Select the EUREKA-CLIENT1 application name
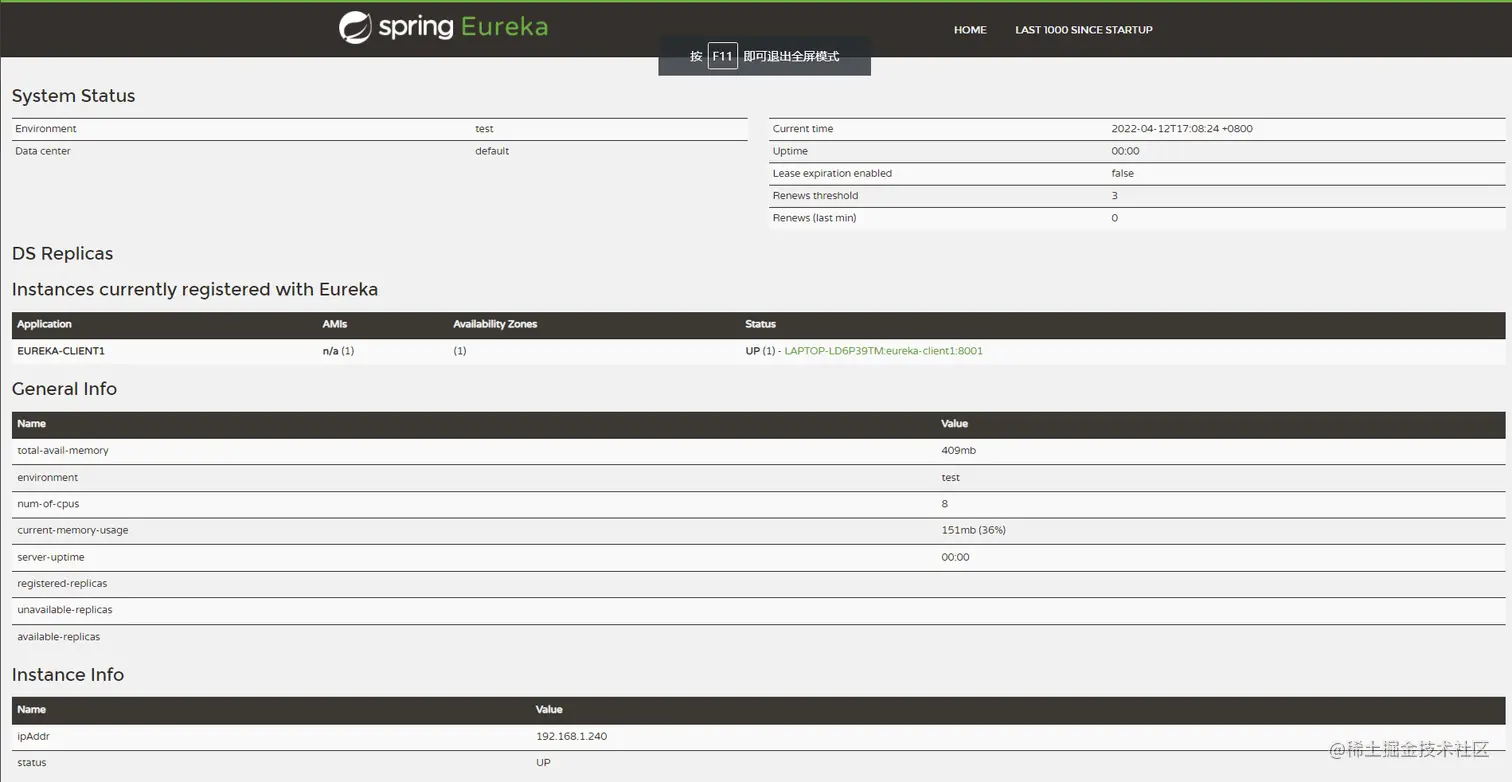 (61, 351)
